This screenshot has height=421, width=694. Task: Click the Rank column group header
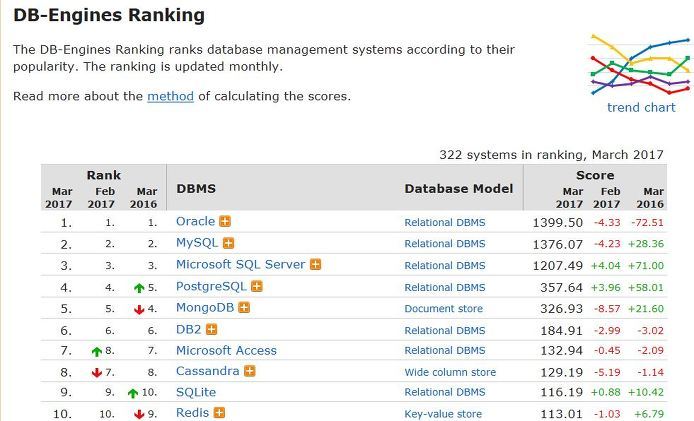pos(104,175)
